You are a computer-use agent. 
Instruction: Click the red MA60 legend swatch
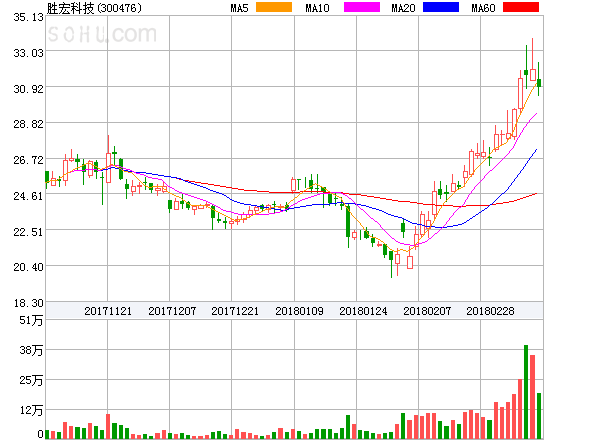tap(521, 7)
